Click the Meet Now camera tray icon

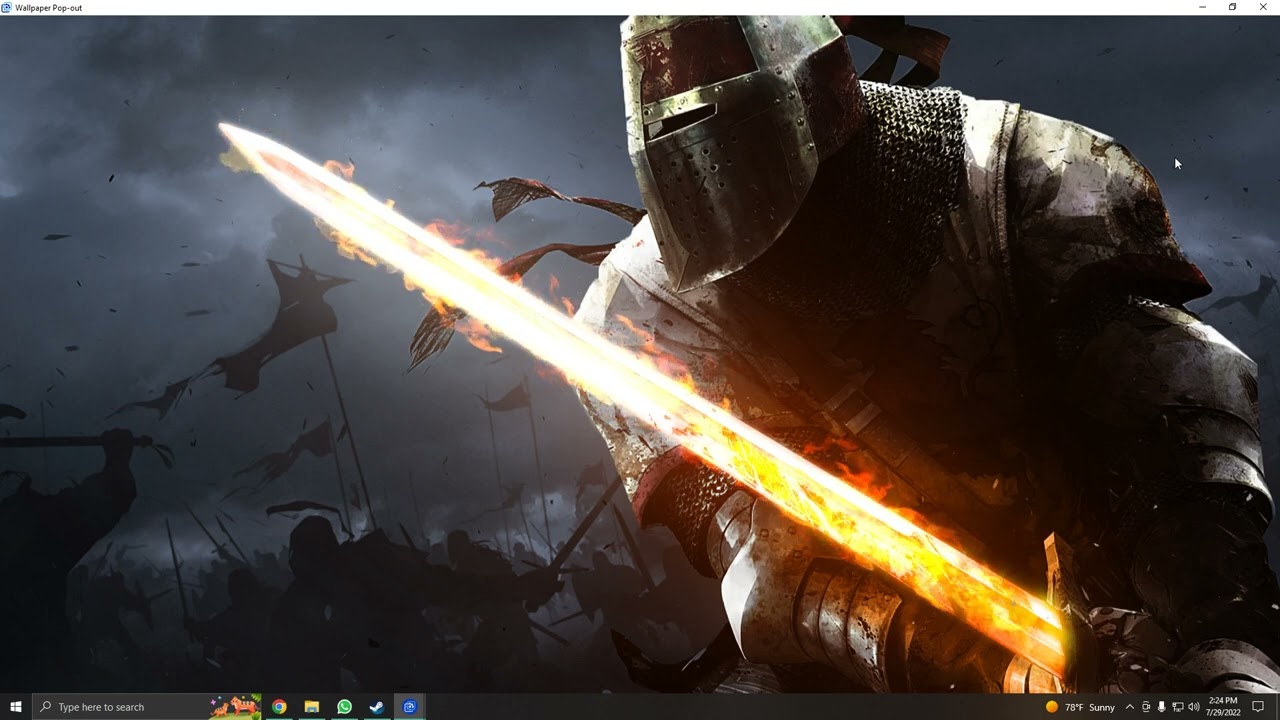(x=1146, y=707)
